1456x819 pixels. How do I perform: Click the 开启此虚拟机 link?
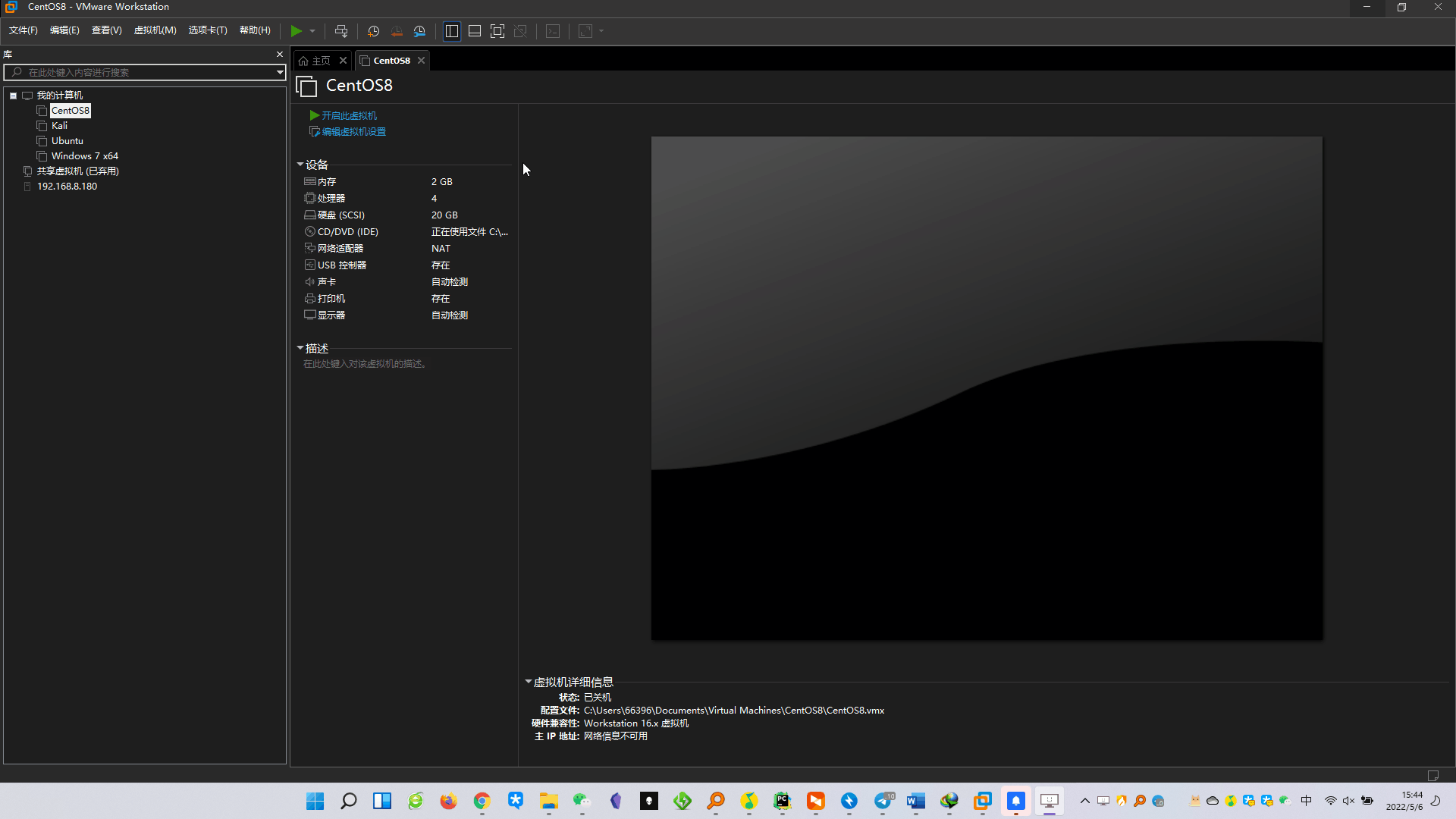coord(348,115)
